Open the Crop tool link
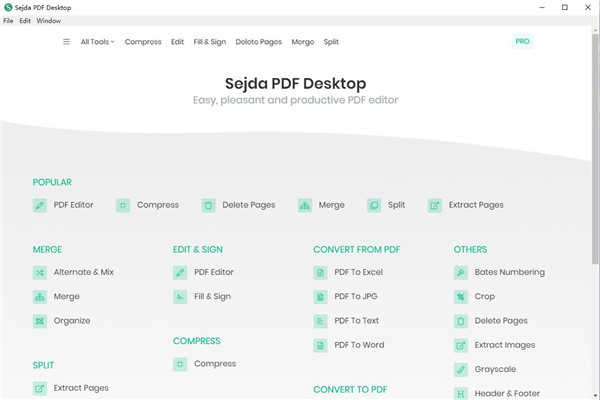 pos(484,297)
